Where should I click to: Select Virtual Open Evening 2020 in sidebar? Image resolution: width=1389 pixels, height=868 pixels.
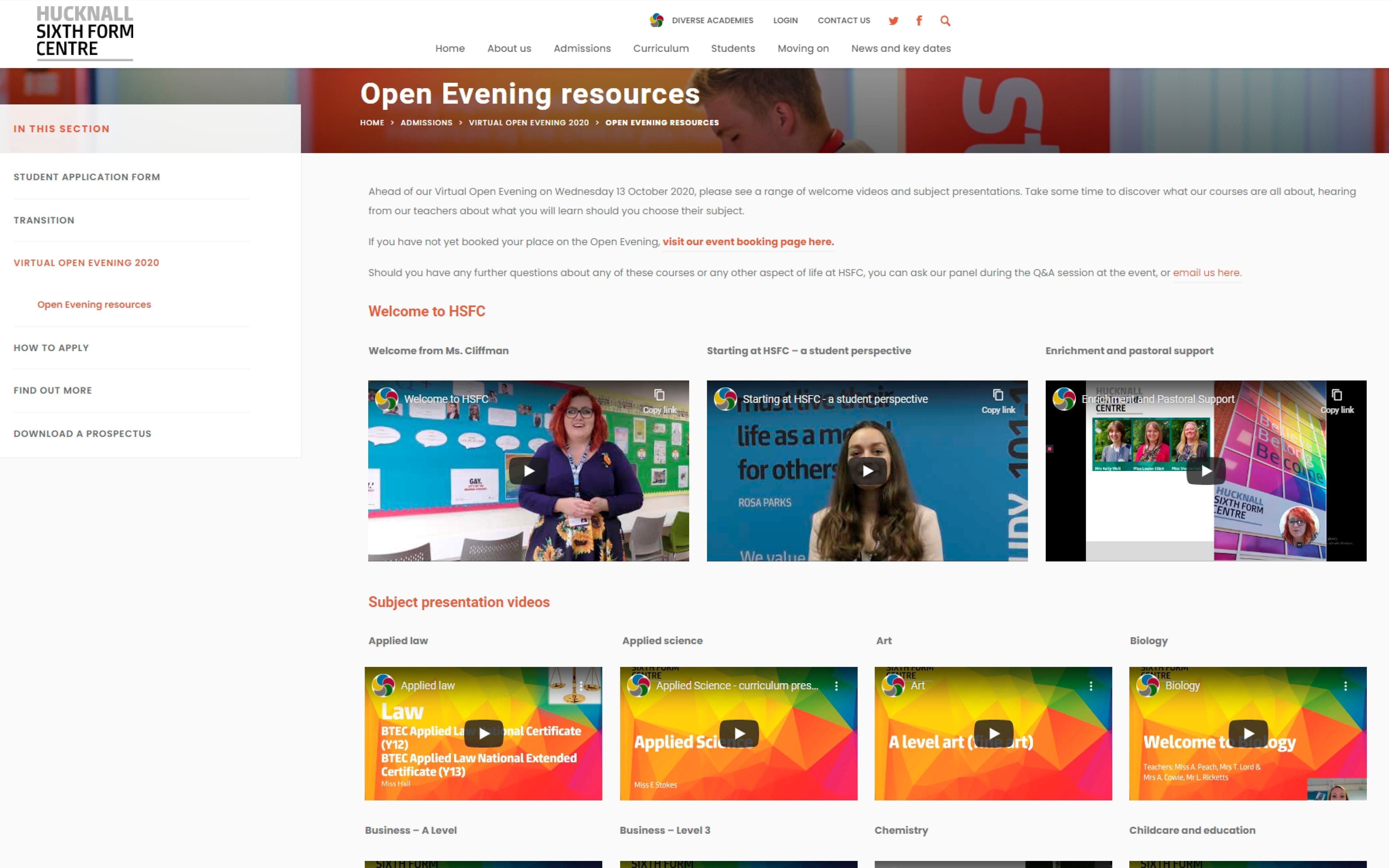tap(86, 262)
